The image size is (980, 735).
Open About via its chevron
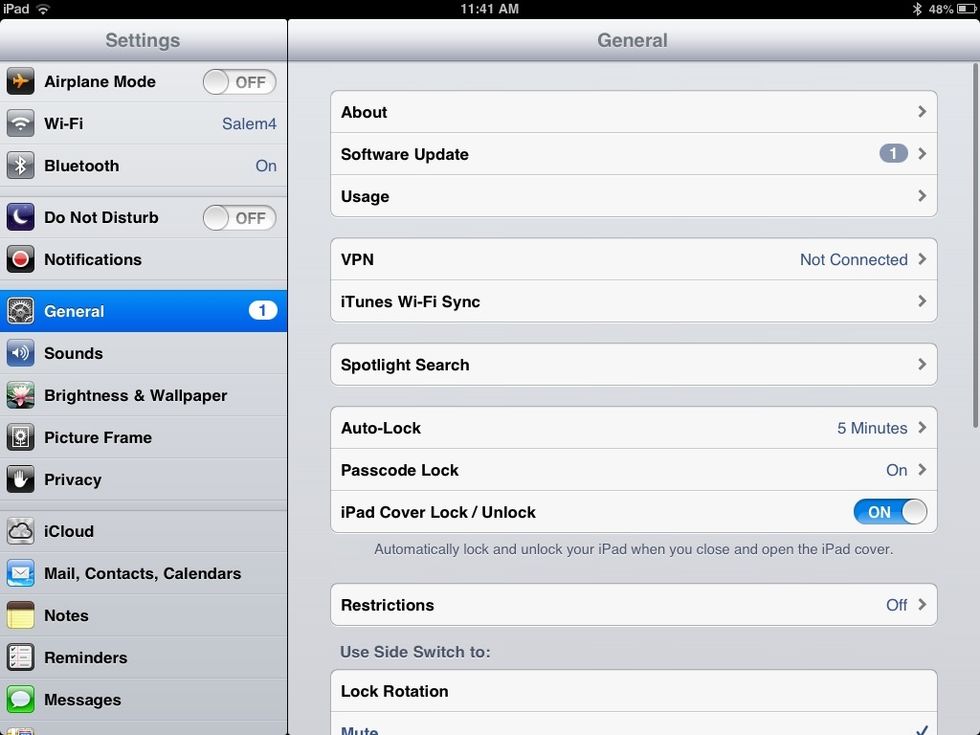click(922, 111)
